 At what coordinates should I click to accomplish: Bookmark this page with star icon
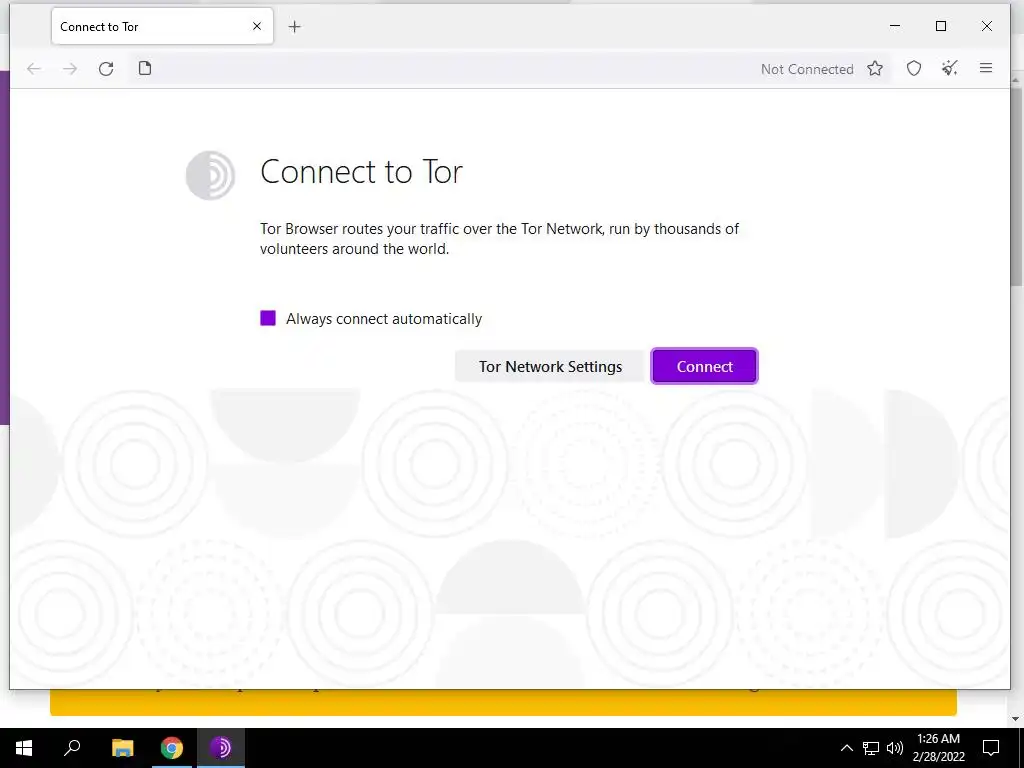click(875, 69)
